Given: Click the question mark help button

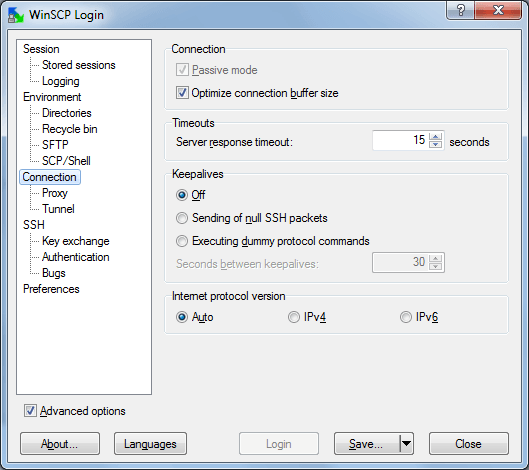Looking at the screenshot, I should [461, 10].
